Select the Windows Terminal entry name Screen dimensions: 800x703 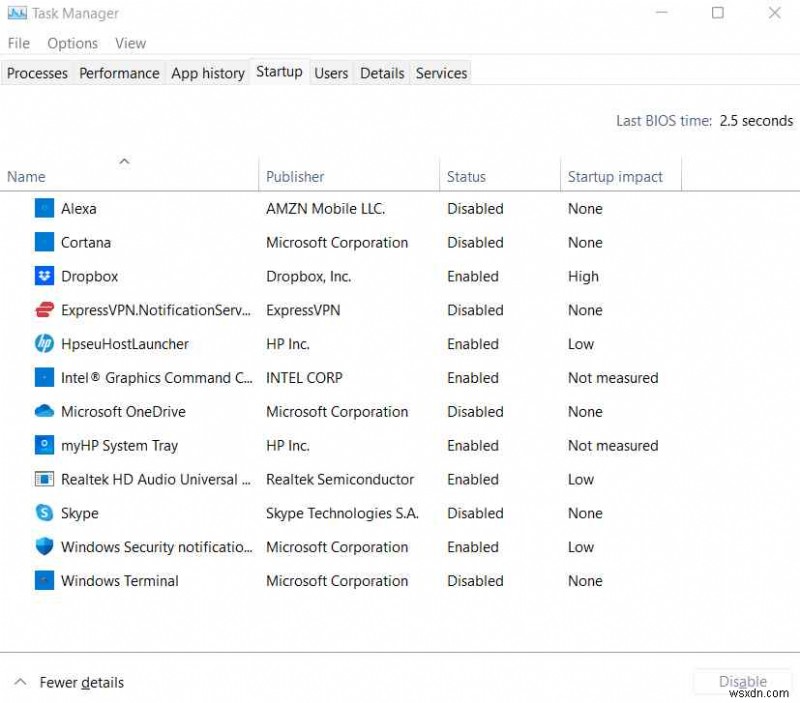click(120, 581)
